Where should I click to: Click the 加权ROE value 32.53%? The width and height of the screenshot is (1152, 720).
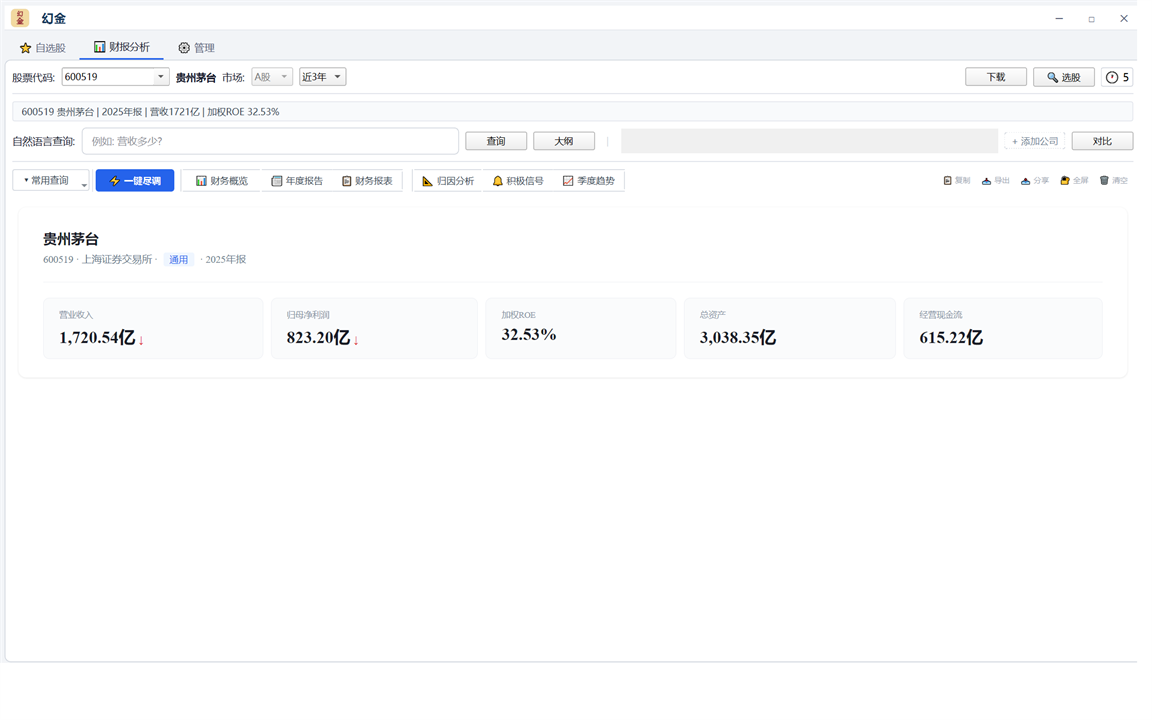click(529, 335)
